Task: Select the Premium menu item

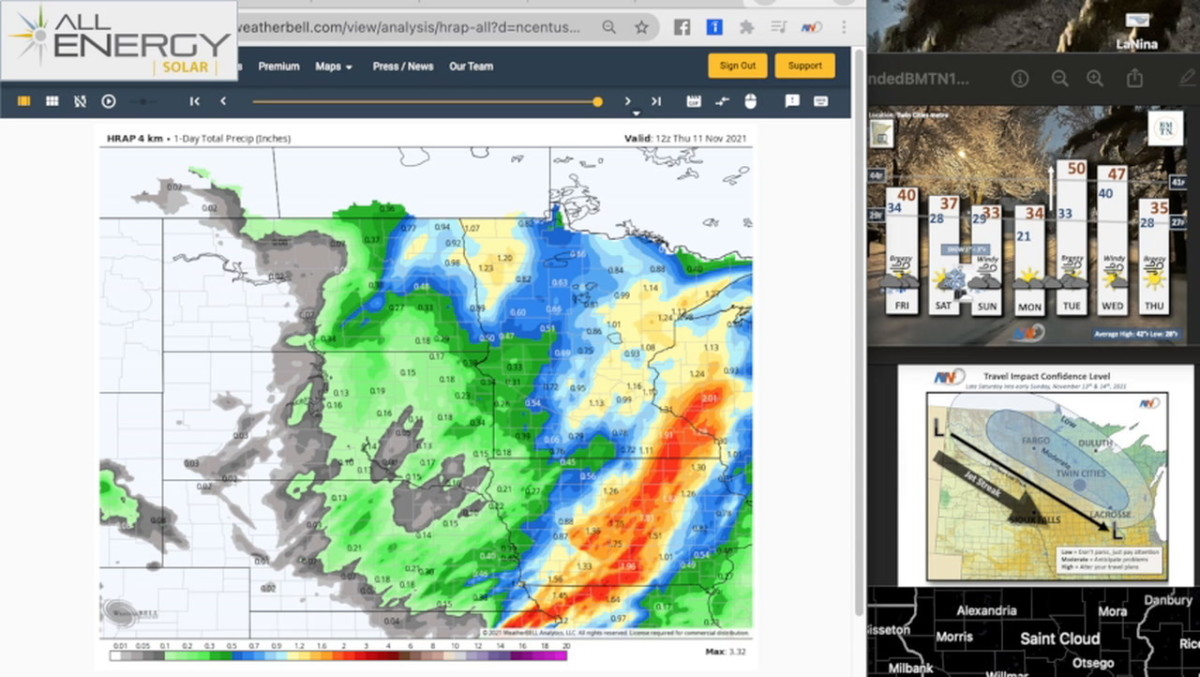Action: (x=279, y=66)
